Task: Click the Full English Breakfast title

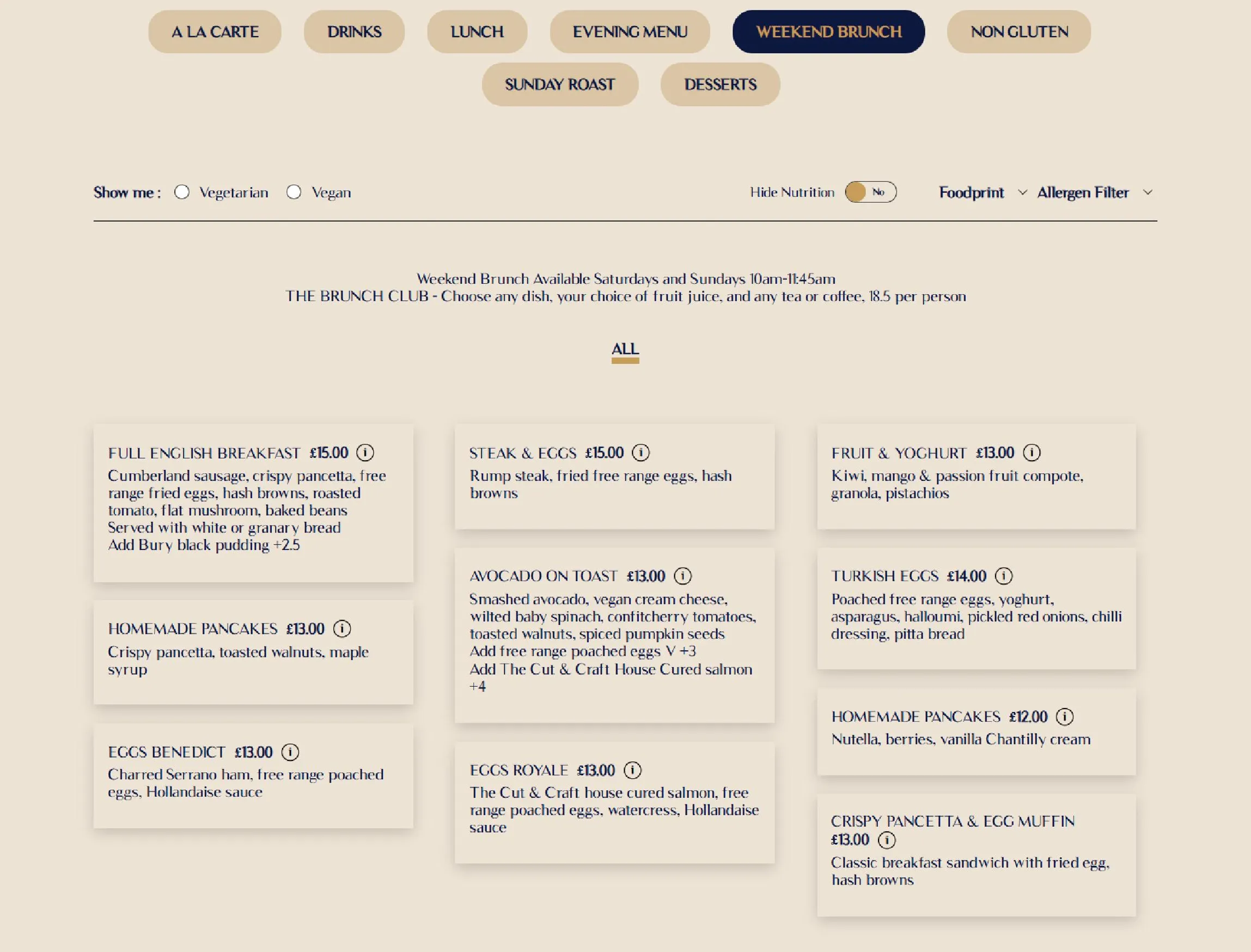Action: point(204,453)
